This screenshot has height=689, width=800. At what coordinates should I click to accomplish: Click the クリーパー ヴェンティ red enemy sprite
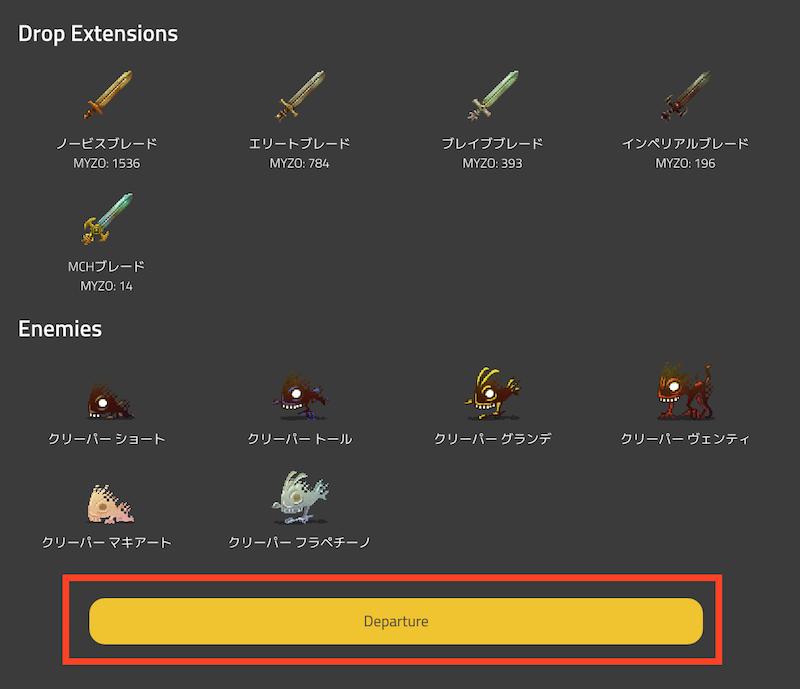click(685, 392)
